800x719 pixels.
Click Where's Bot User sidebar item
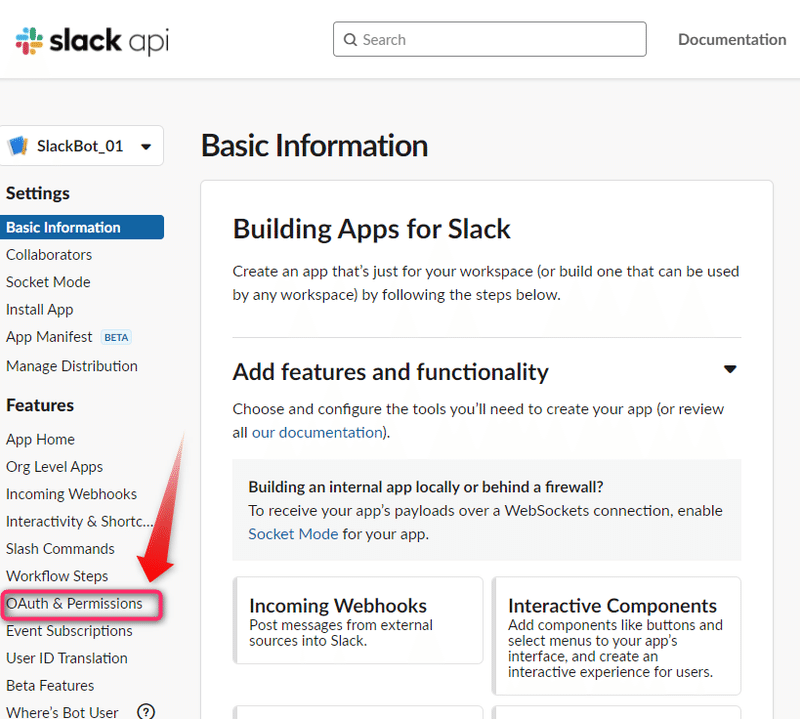tap(62, 712)
